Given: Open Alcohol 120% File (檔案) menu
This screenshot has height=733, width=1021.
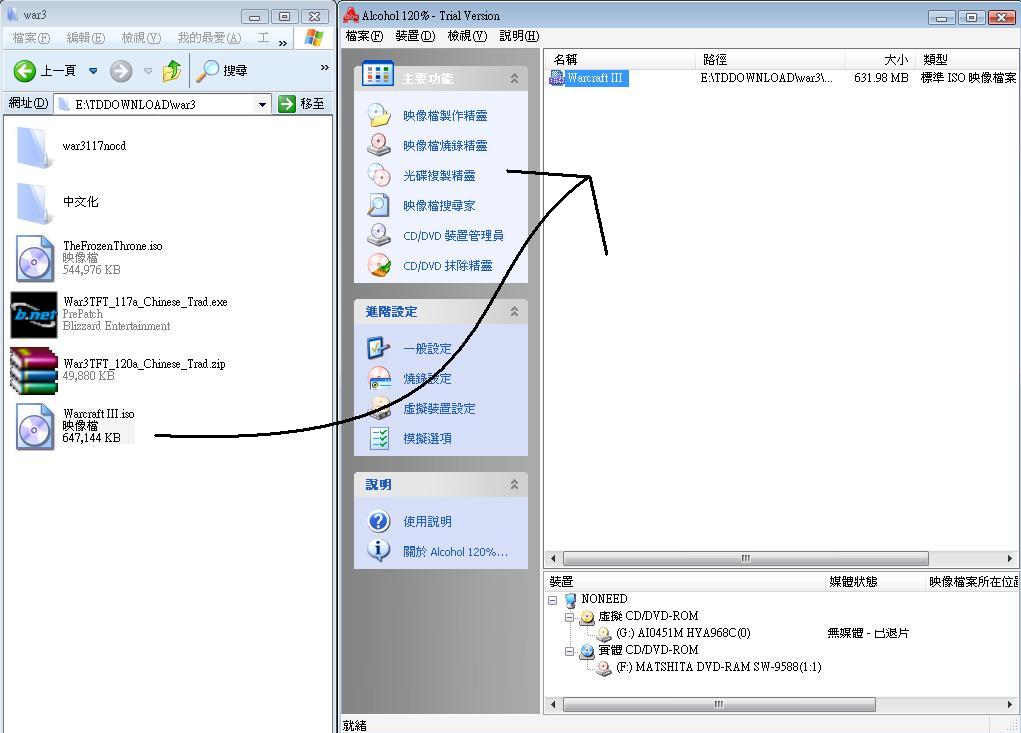Looking at the screenshot, I should 365,36.
